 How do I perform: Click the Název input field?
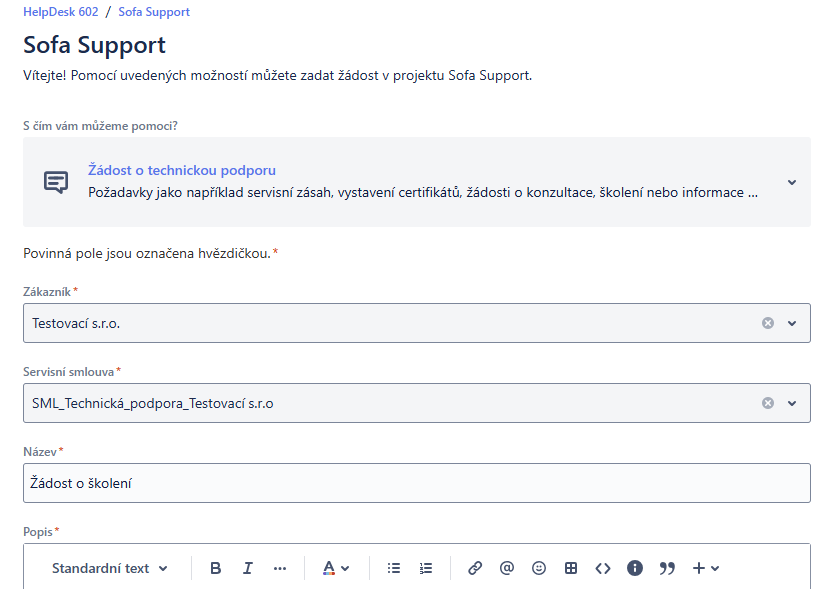coord(416,483)
